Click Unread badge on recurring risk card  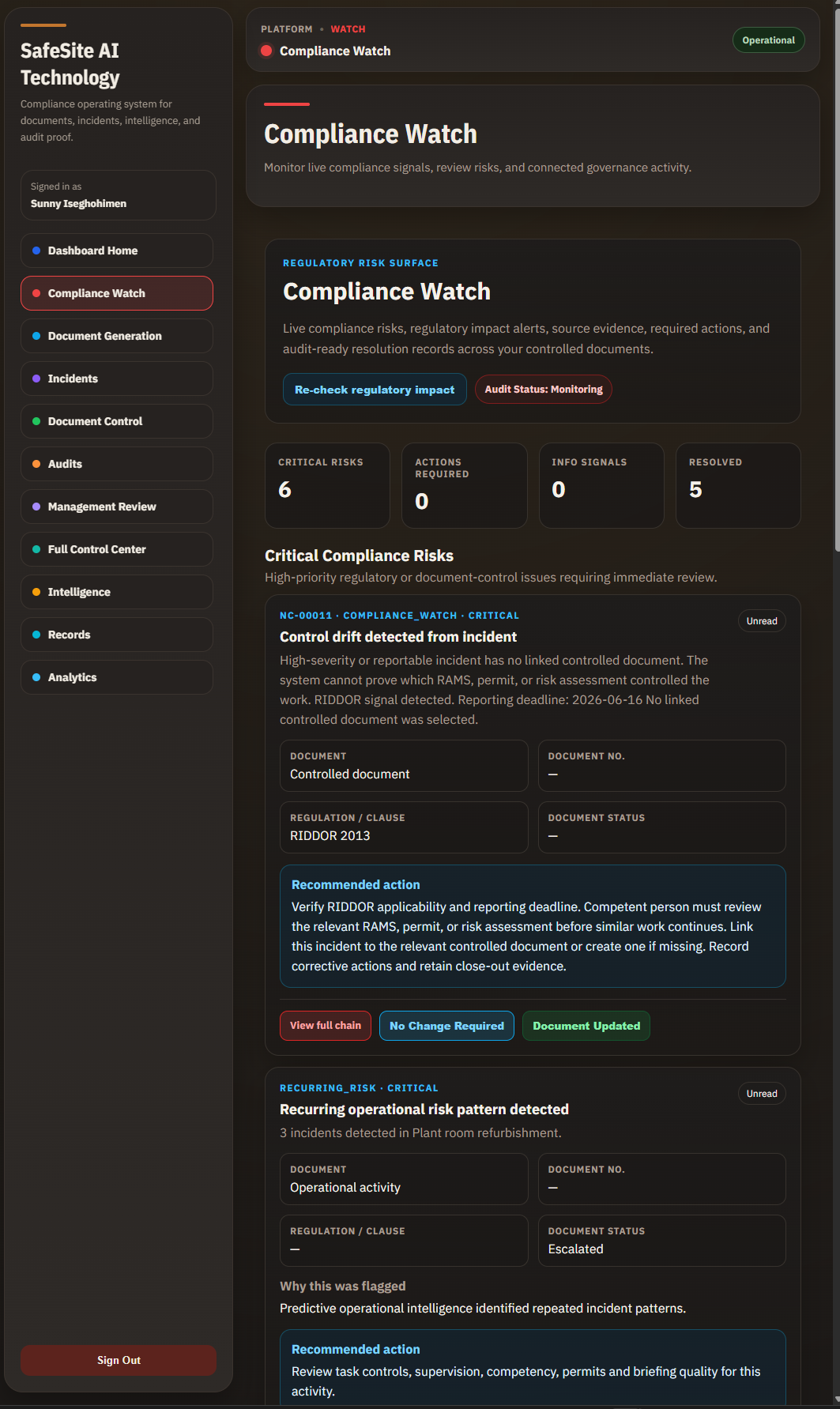[x=762, y=1094]
